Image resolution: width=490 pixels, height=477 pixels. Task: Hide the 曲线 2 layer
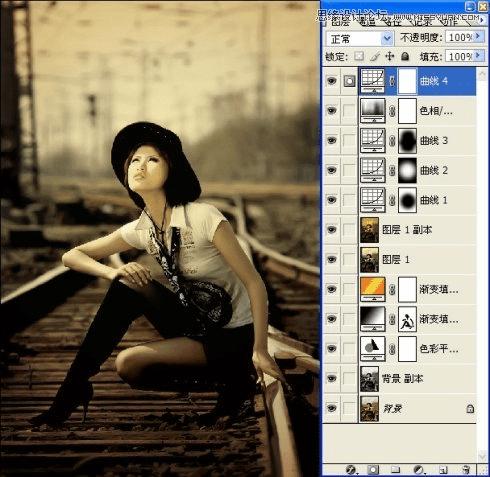point(331,170)
